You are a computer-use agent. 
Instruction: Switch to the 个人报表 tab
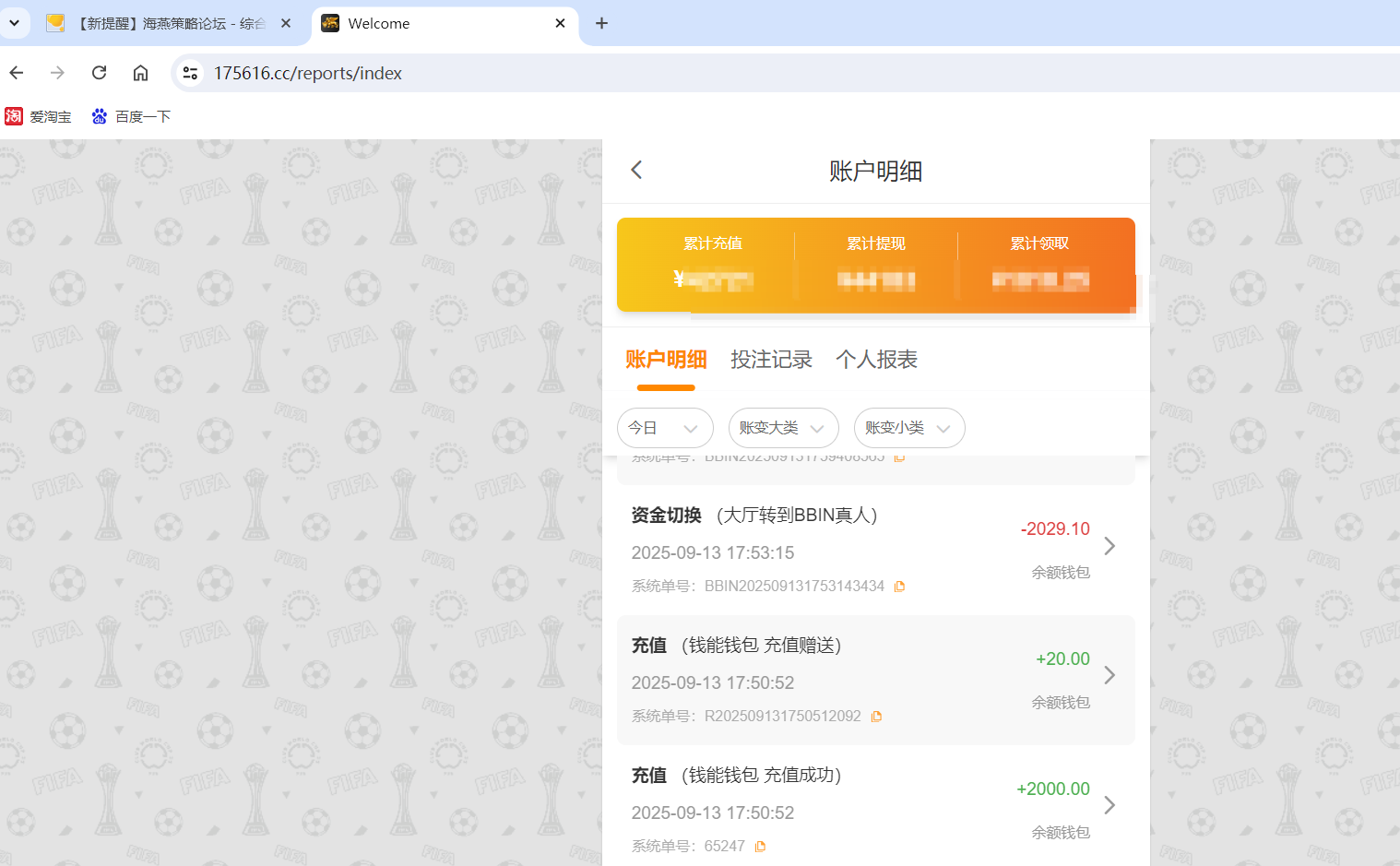pyautogui.click(x=876, y=360)
